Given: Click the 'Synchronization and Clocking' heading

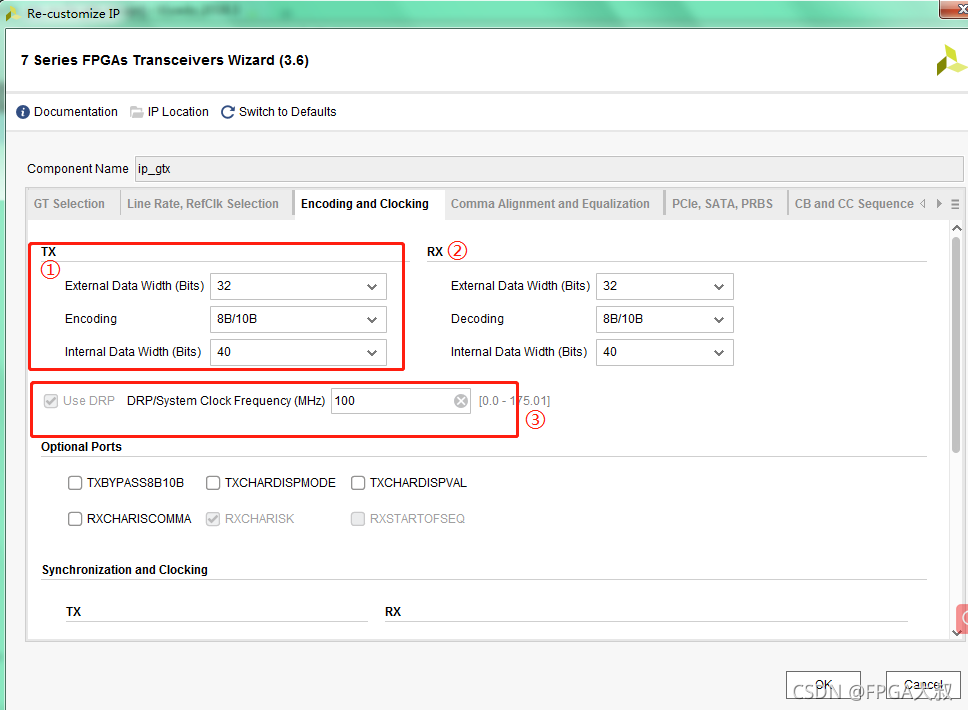Looking at the screenshot, I should (x=125, y=570).
